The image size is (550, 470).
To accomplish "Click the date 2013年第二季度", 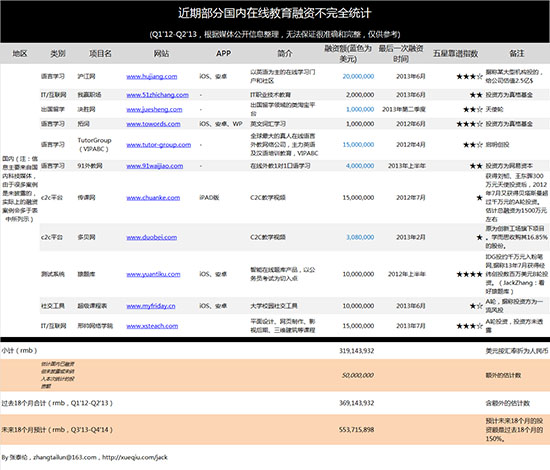I will click(404, 109).
